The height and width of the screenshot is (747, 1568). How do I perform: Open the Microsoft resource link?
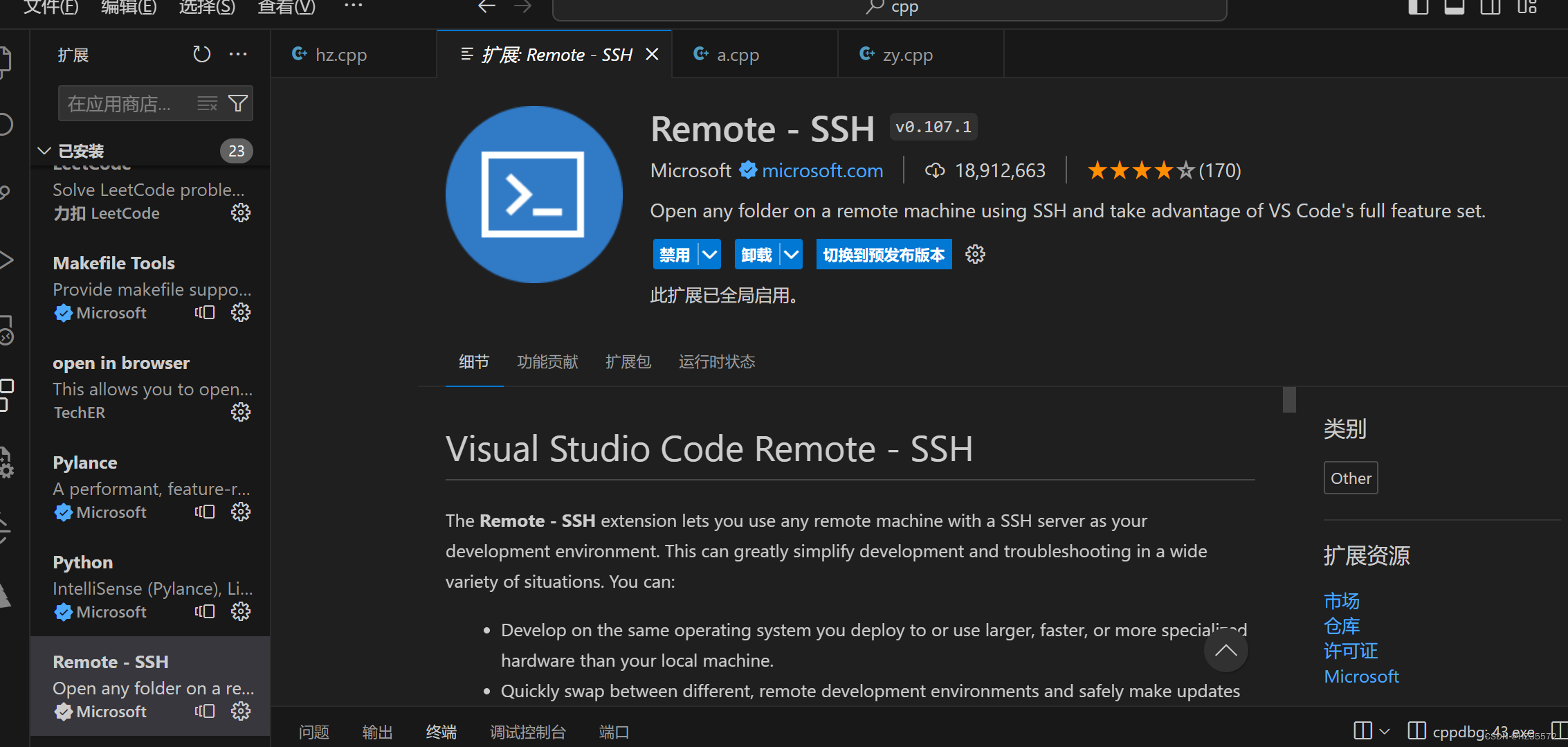[x=1361, y=676]
